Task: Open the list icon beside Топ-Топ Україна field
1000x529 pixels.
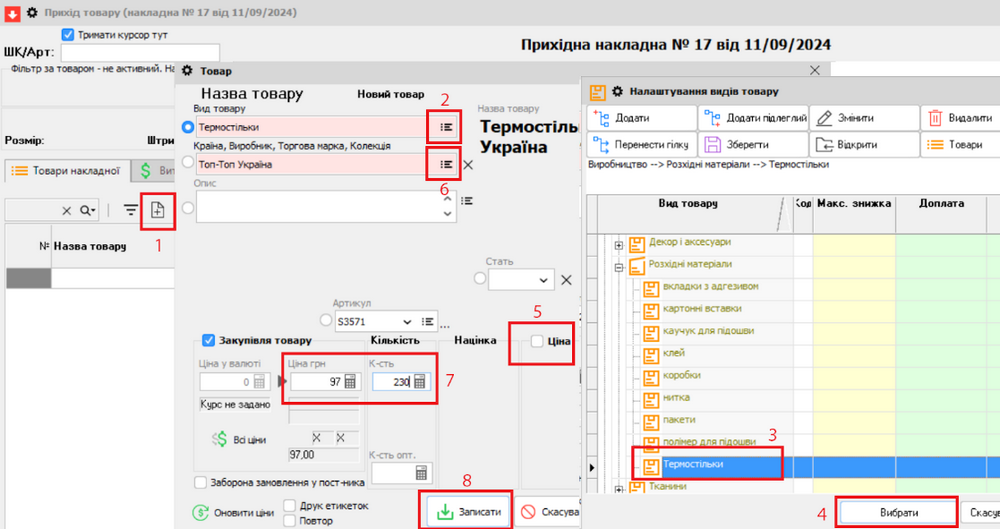Action: click(x=445, y=163)
